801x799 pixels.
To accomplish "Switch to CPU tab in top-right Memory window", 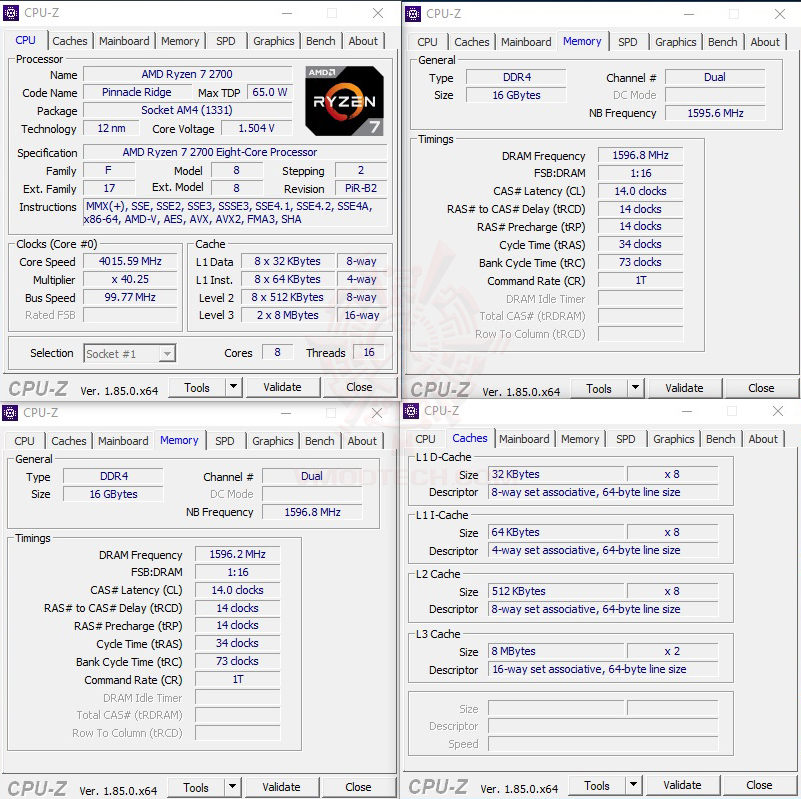I will (427, 42).
